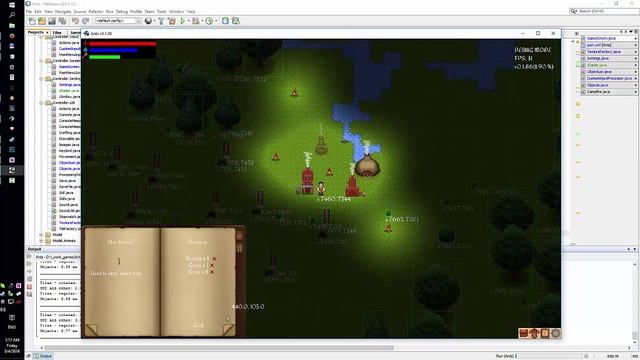Select CustomInputProcessor.java in the documents list
Viewport: 640px width, 360px height.
[609, 78]
